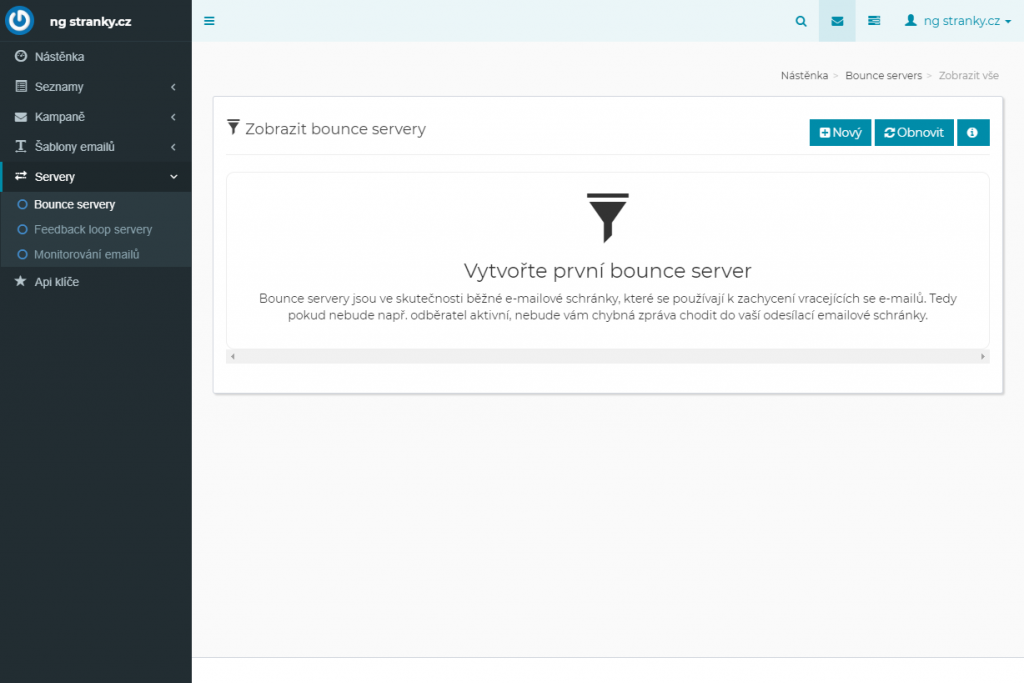Select Feedback loop servery submenu item

point(92,229)
